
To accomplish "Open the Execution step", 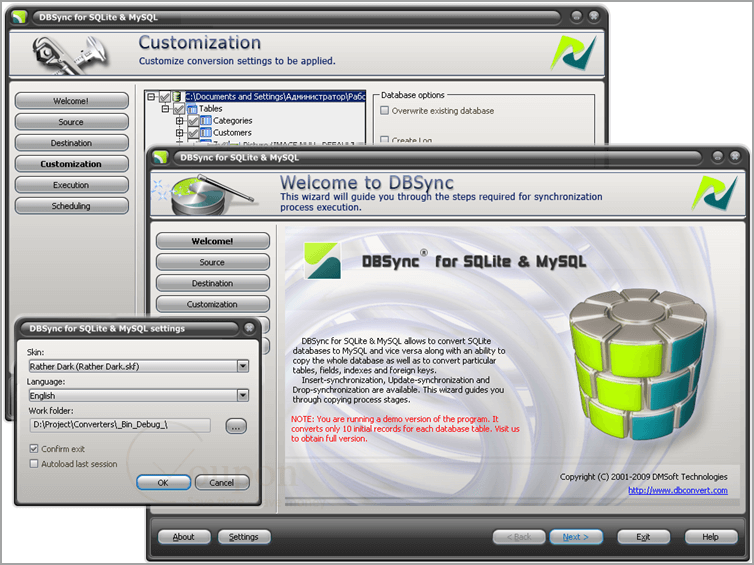I will pyautogui.click(x=71, y=185).
